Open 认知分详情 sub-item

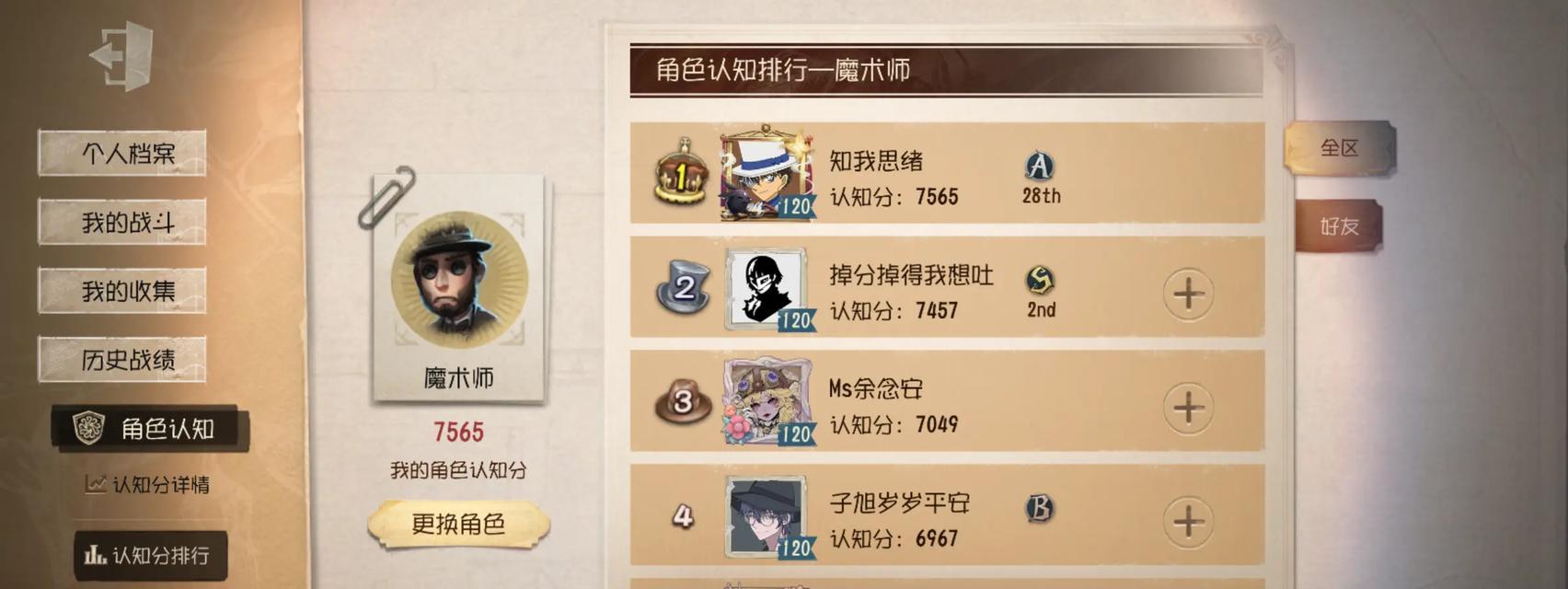[x=148, y=484]
